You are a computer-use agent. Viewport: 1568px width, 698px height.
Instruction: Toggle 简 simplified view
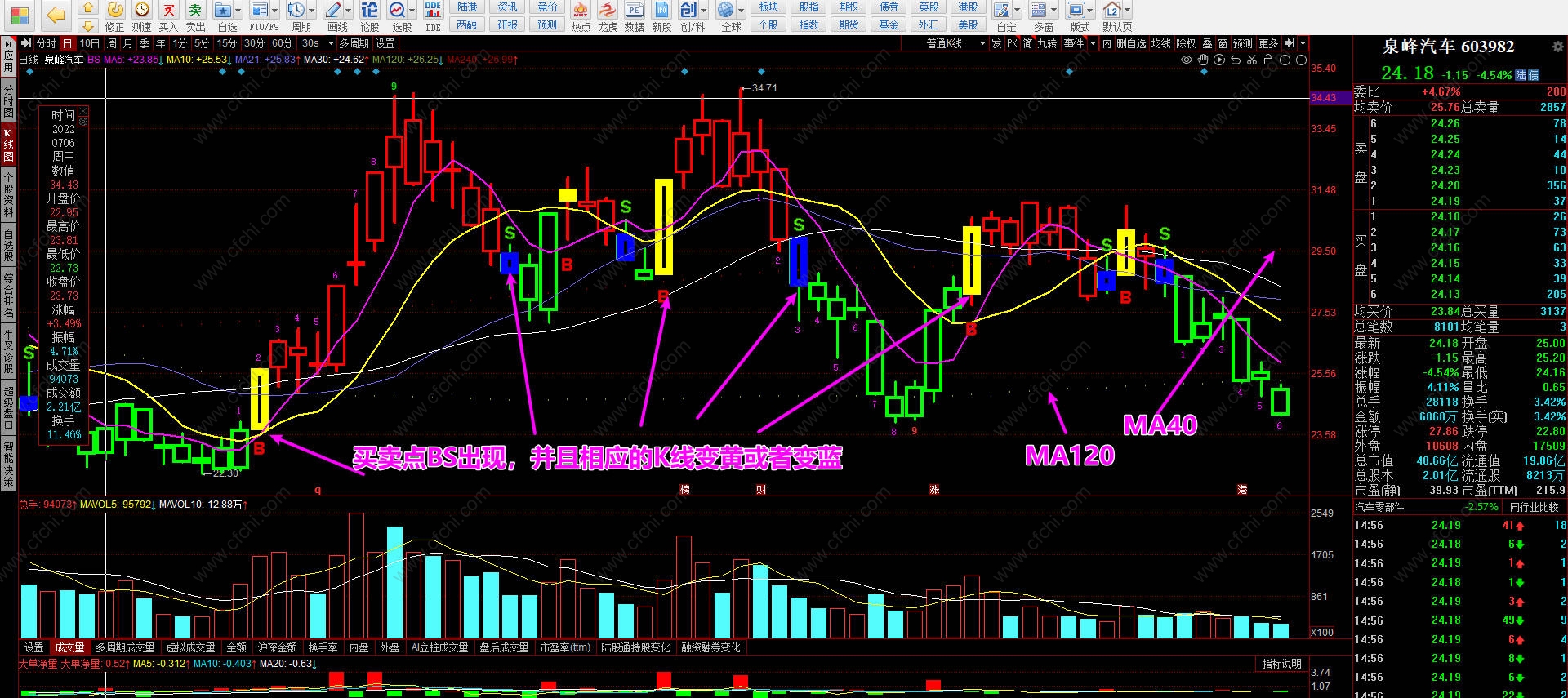[1027, 43]
